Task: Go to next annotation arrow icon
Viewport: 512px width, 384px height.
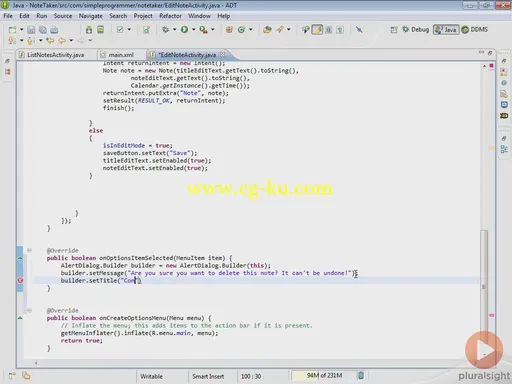Action: click(x=12, y=41)
